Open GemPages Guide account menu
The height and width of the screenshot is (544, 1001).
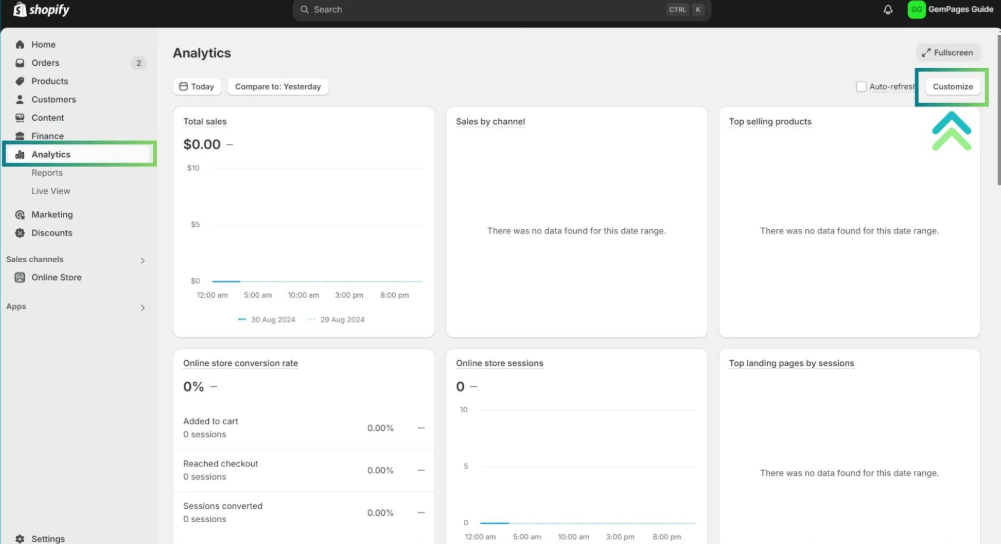pos(951,10)
